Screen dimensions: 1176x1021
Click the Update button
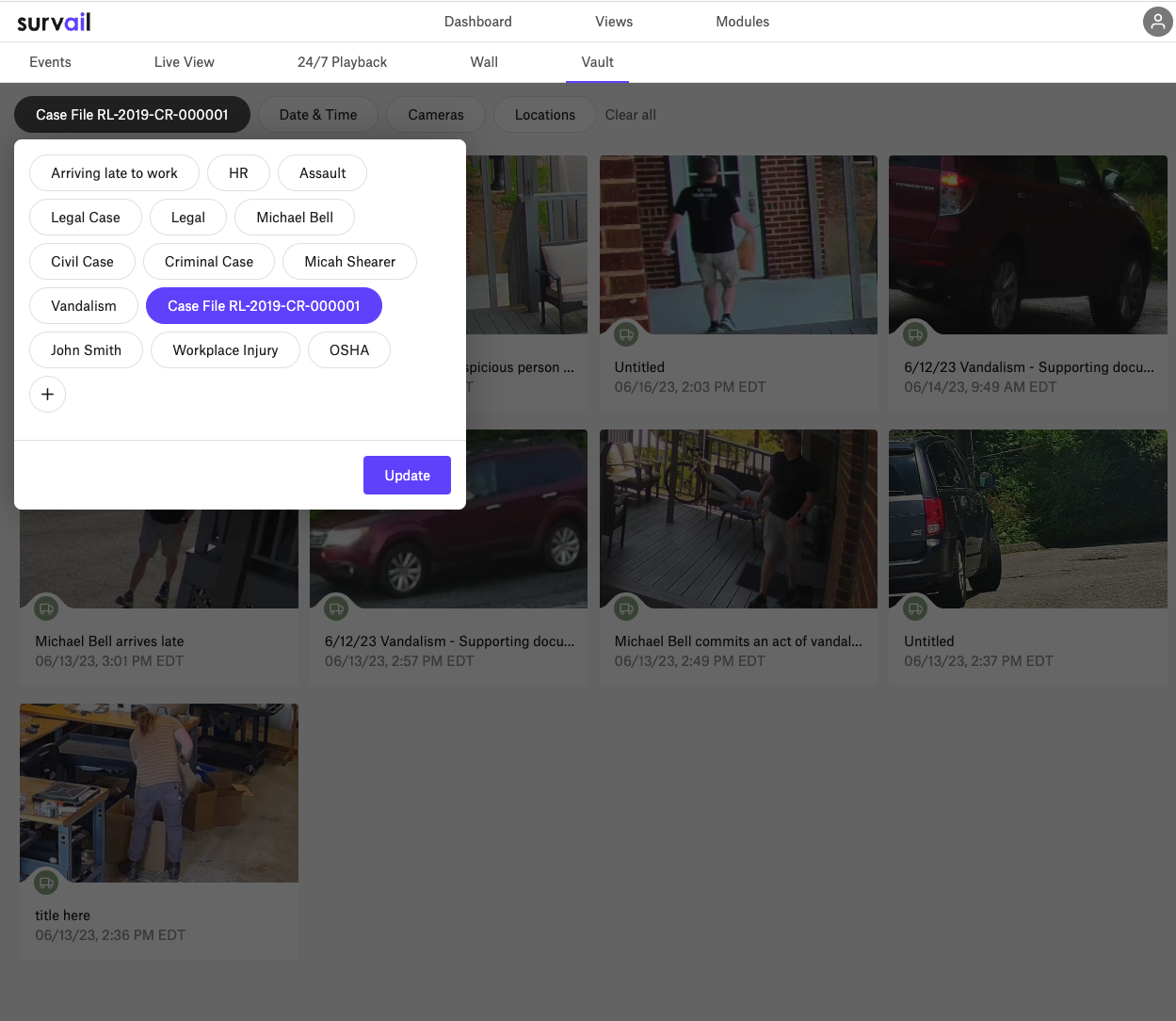coord(407,476)
